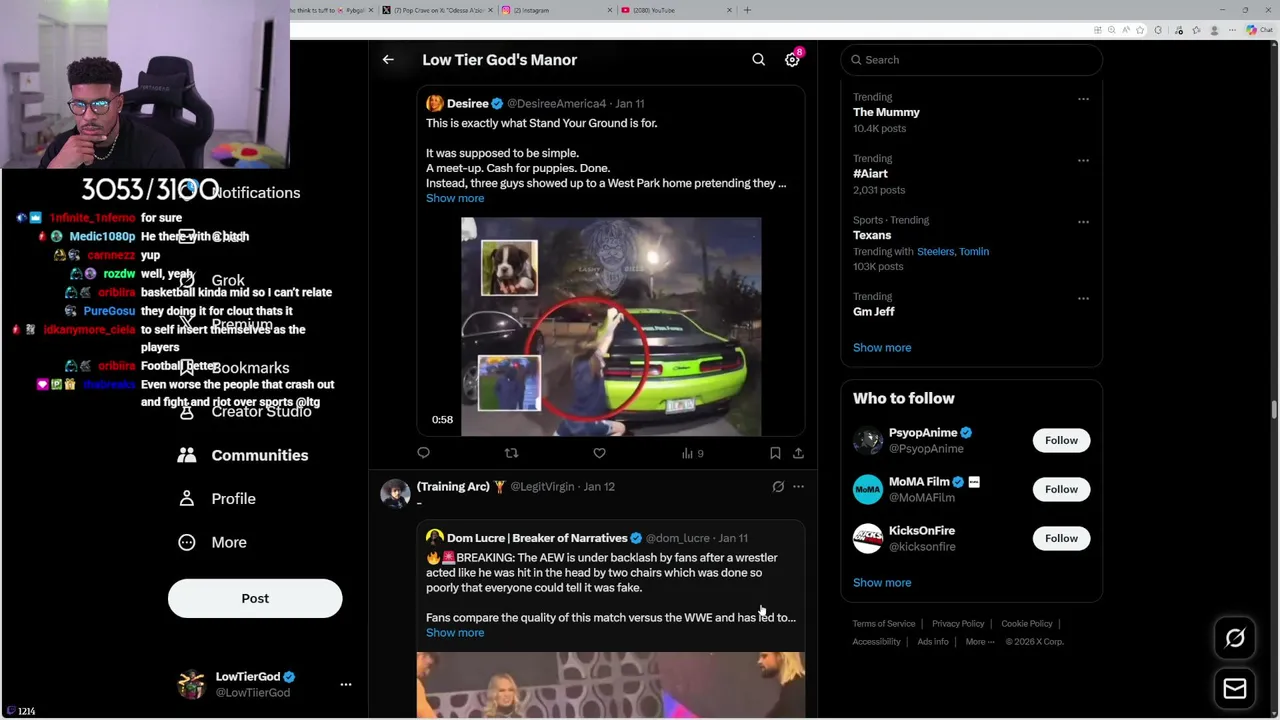
Task: Click the Post button in the sidebar
Action: pos(255,598)
